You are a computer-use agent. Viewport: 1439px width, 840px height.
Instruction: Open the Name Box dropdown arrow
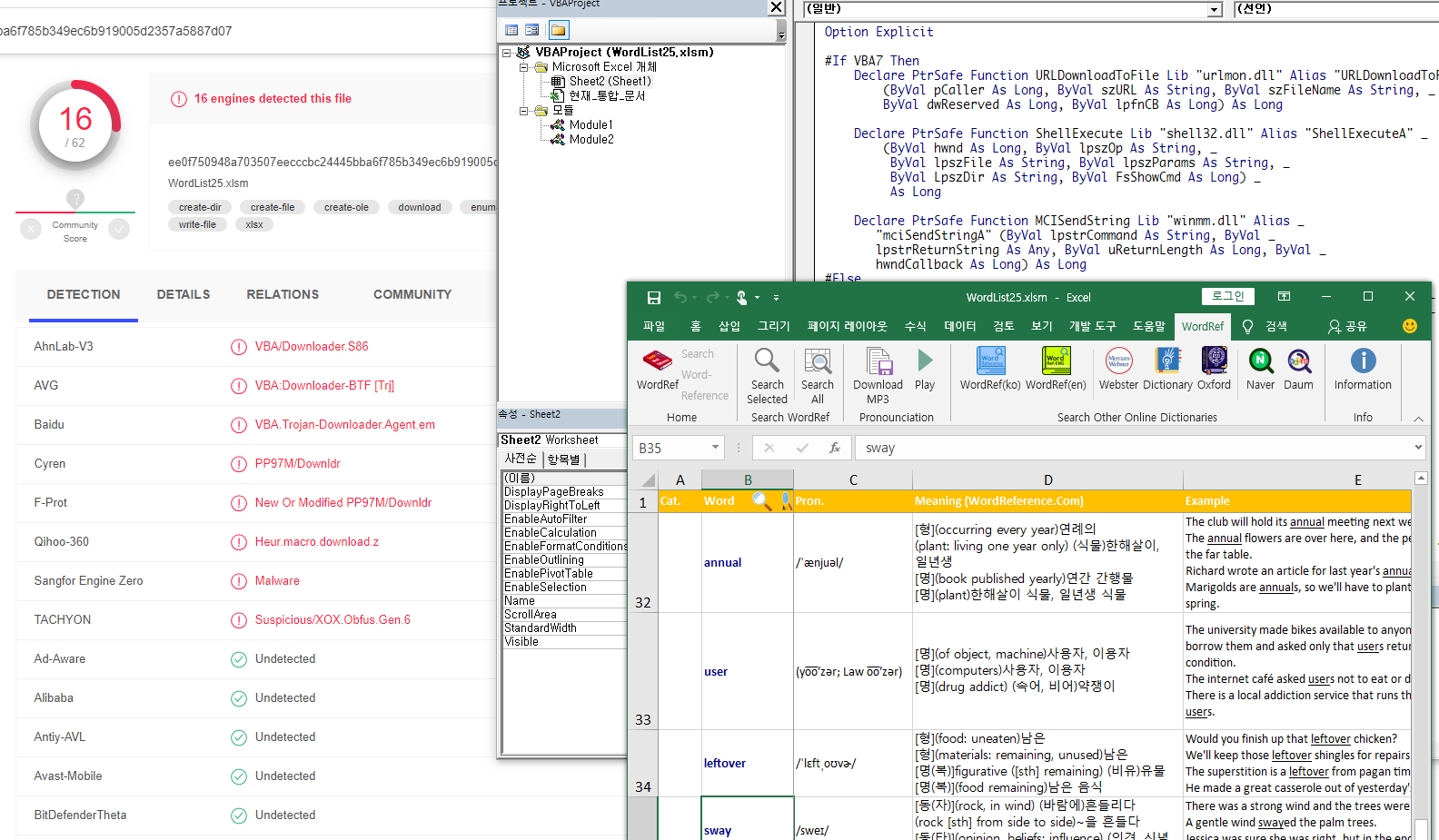click(715, 447)
